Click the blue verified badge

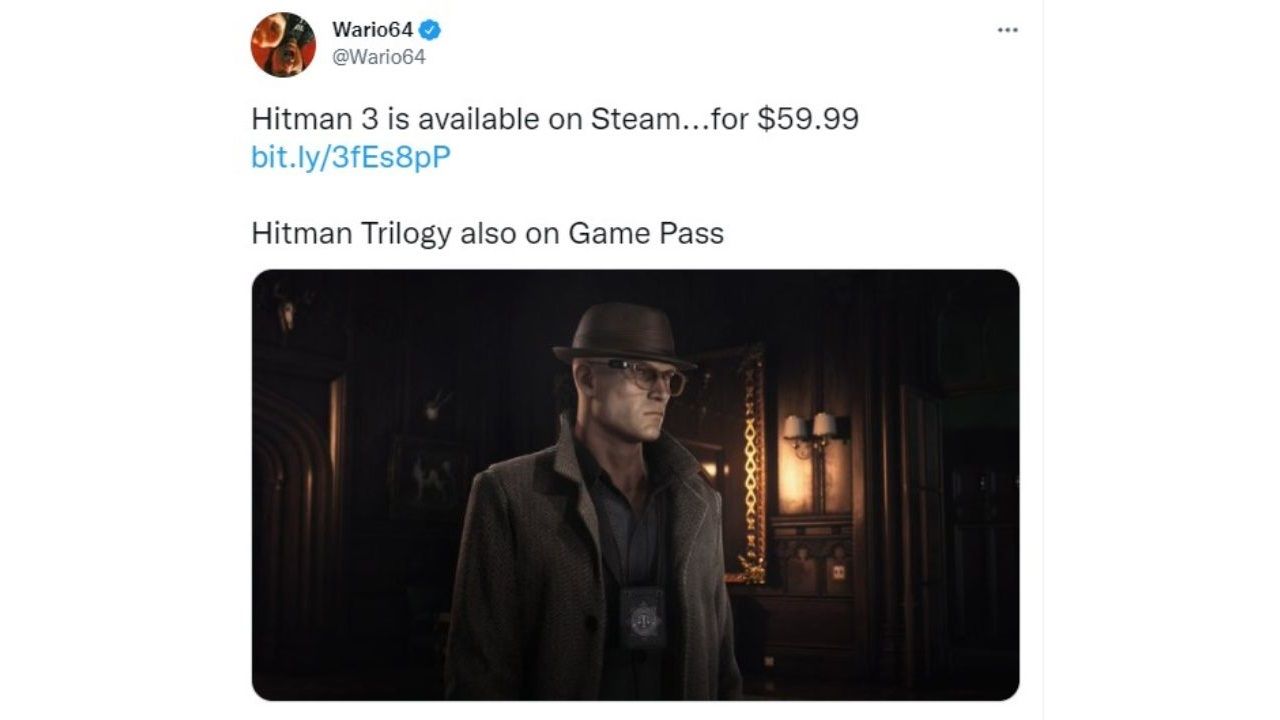click(x=432, y=31)
